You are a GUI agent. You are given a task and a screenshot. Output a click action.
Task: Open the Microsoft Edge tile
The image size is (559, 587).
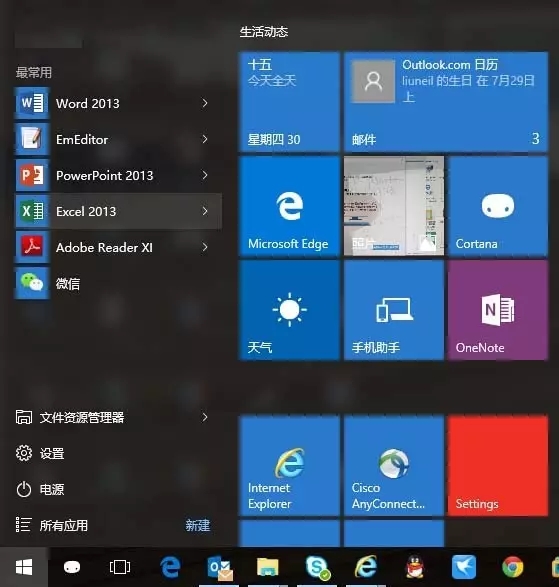(289, 206)
